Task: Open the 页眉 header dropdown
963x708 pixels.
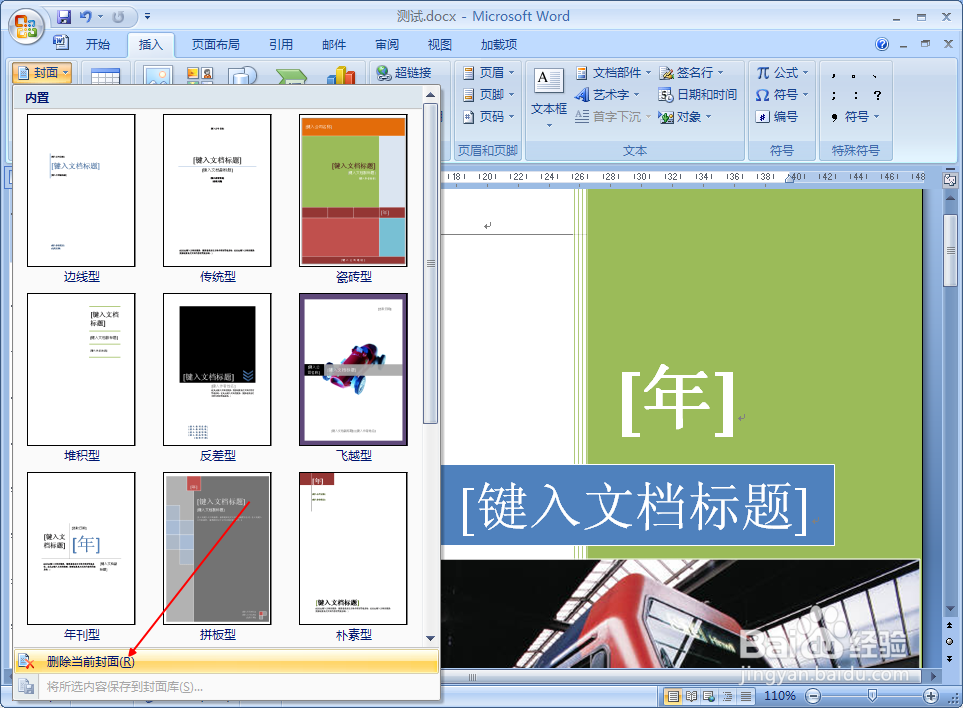Action: (x=488, y=72)
